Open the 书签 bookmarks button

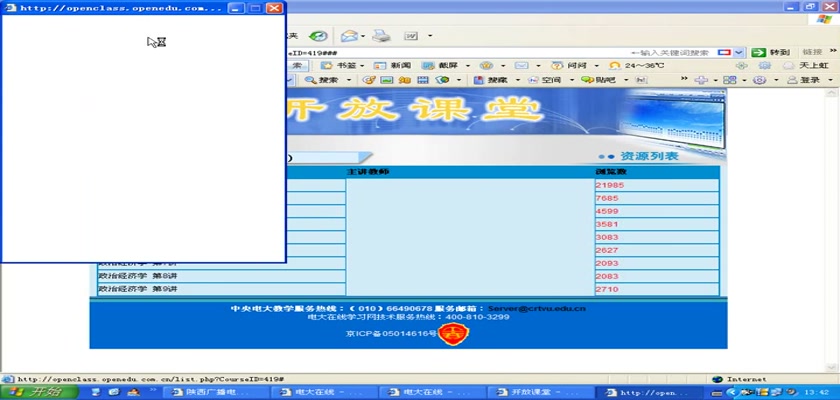pyautogui.click(x=339, y=65)
